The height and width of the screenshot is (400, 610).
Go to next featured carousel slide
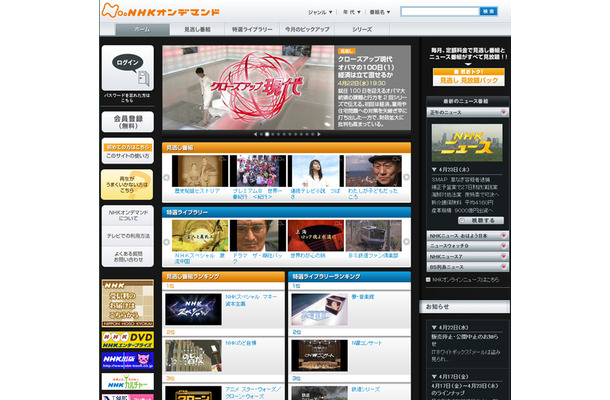(319, 134)
